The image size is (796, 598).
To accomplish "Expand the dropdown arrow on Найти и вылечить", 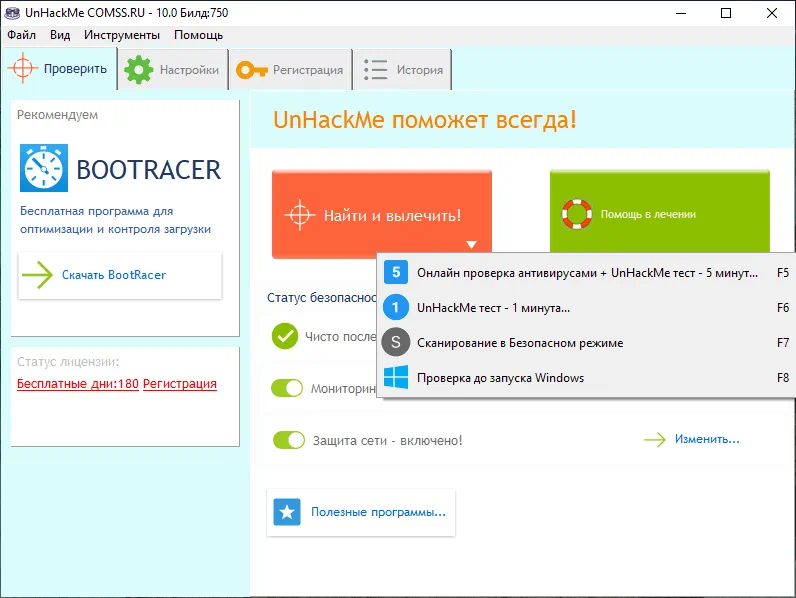I will click(x=471, y=245).
